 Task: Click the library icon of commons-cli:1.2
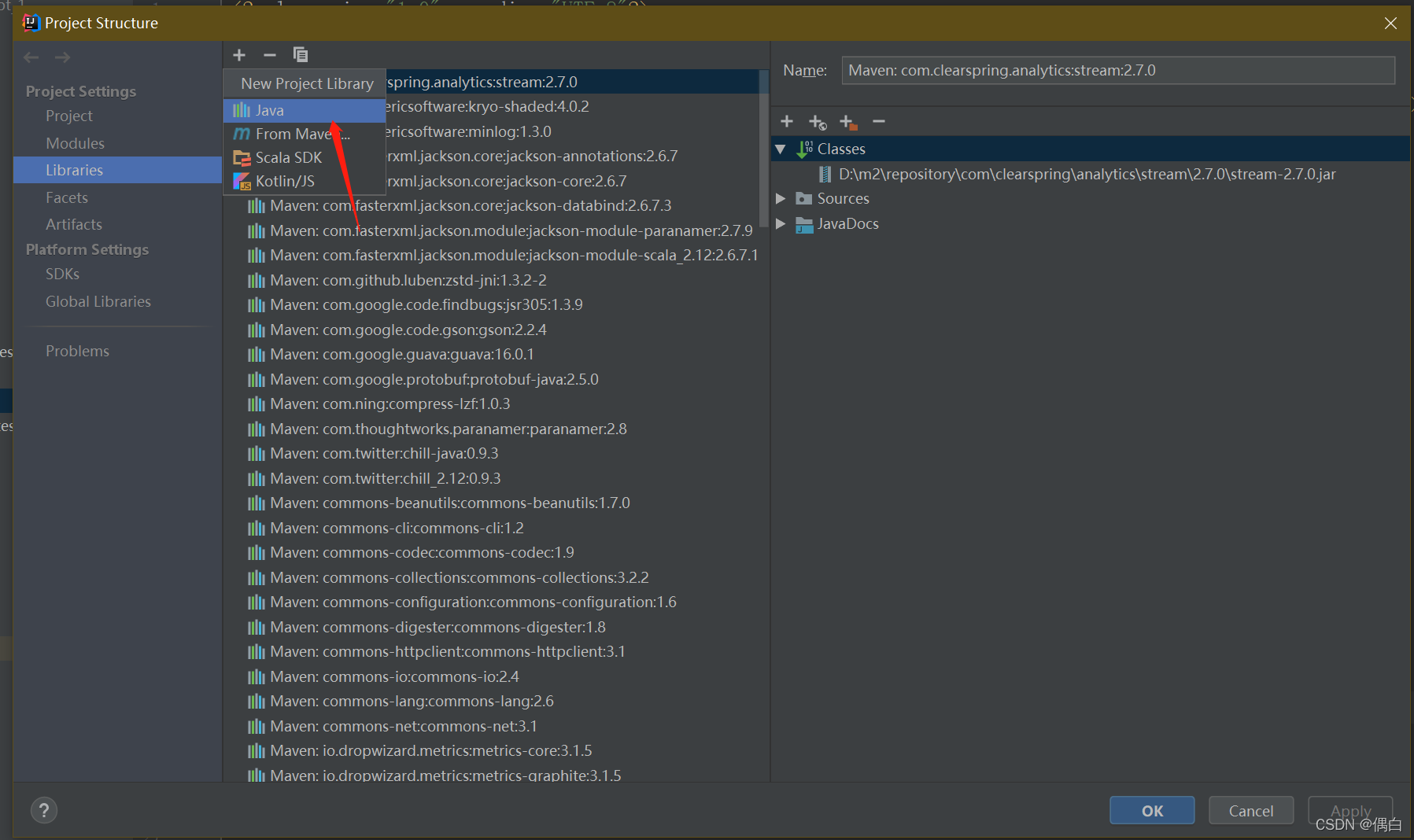[257, 529]
